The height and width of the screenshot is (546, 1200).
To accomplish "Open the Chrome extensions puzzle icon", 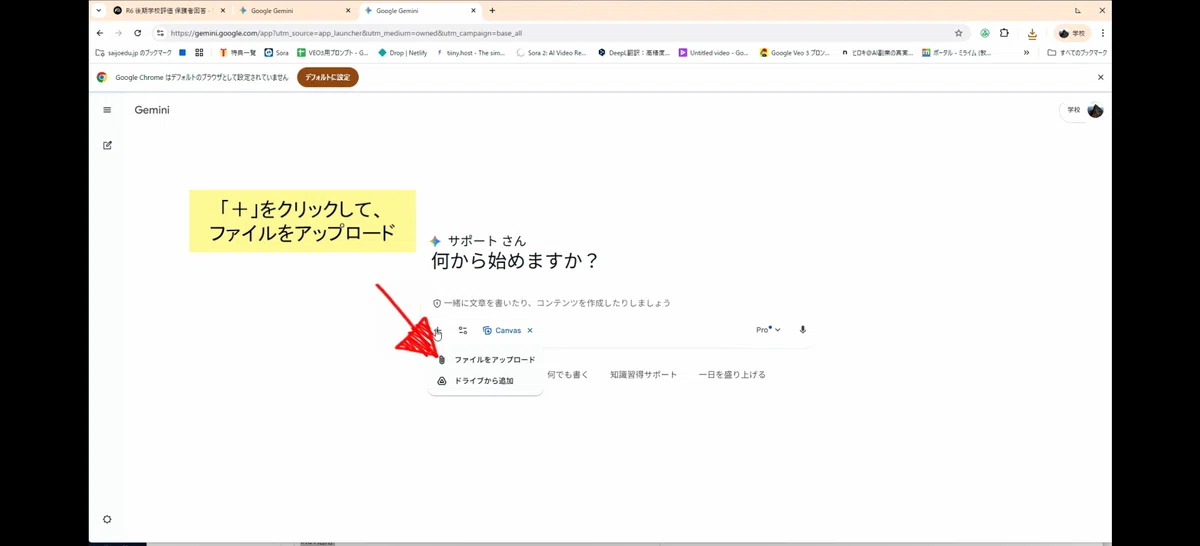I will point(1004,33).
